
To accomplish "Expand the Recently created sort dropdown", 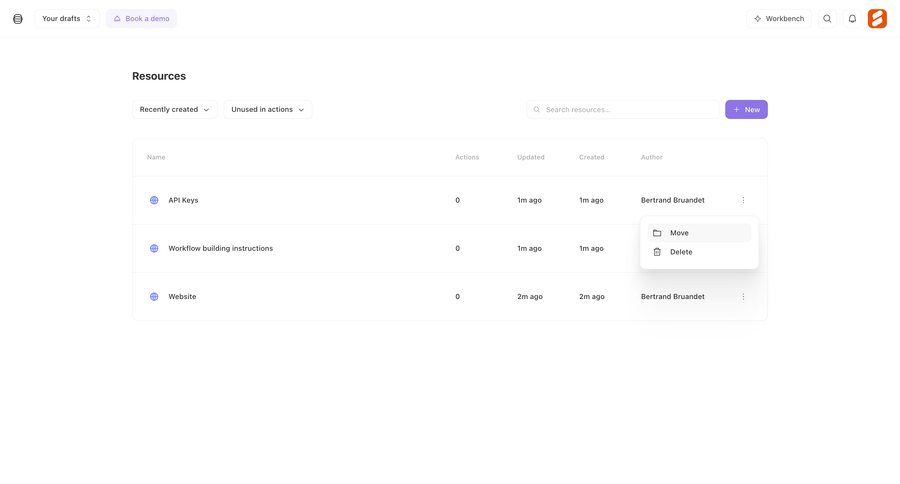I will pyautogui.click(x=174, y=110).
